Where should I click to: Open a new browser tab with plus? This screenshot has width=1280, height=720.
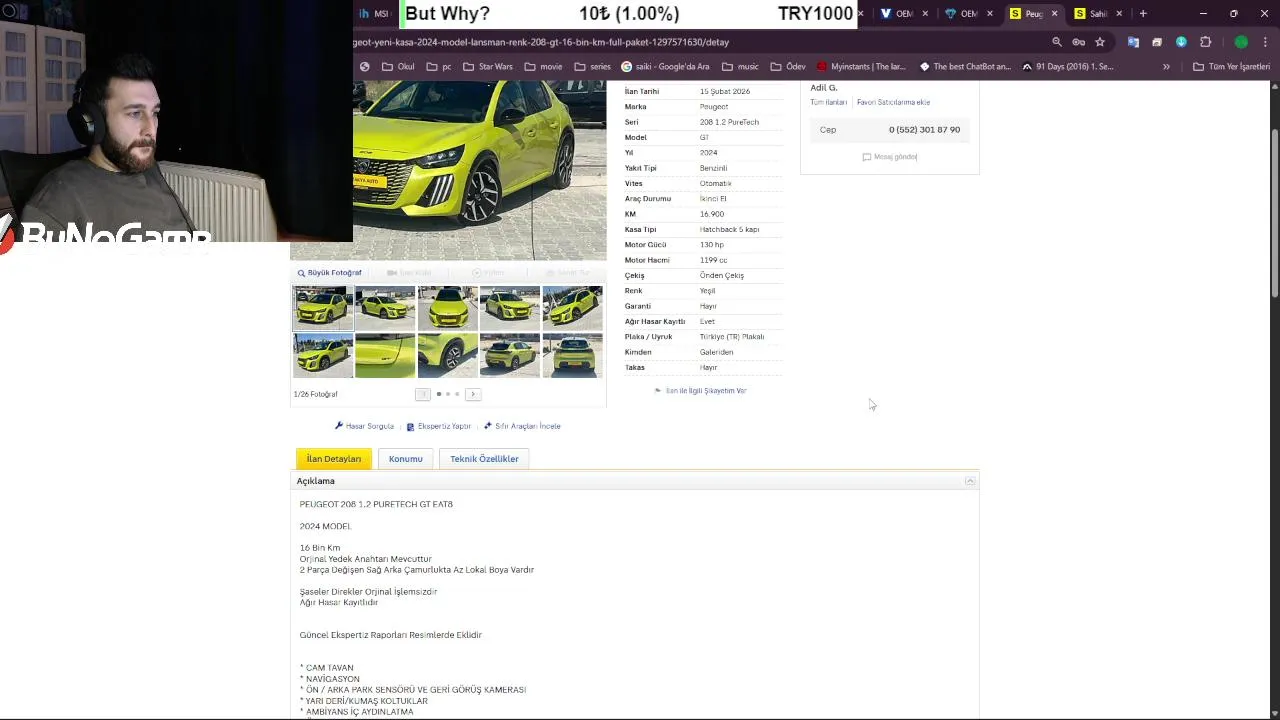pos(1143,13)
